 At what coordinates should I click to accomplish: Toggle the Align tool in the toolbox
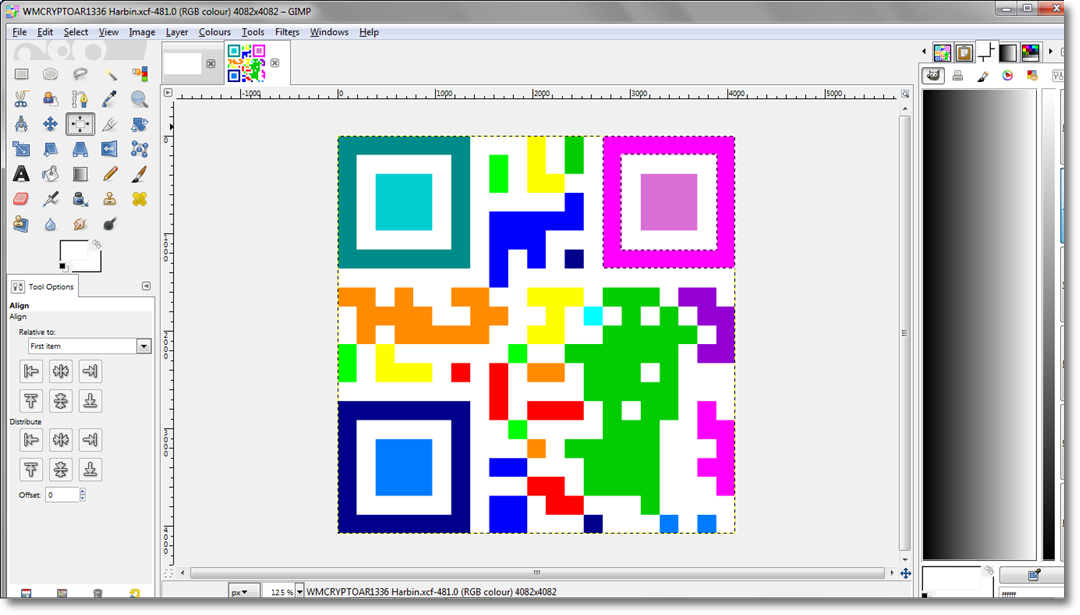pyautogui.click(x=80, y=124)
